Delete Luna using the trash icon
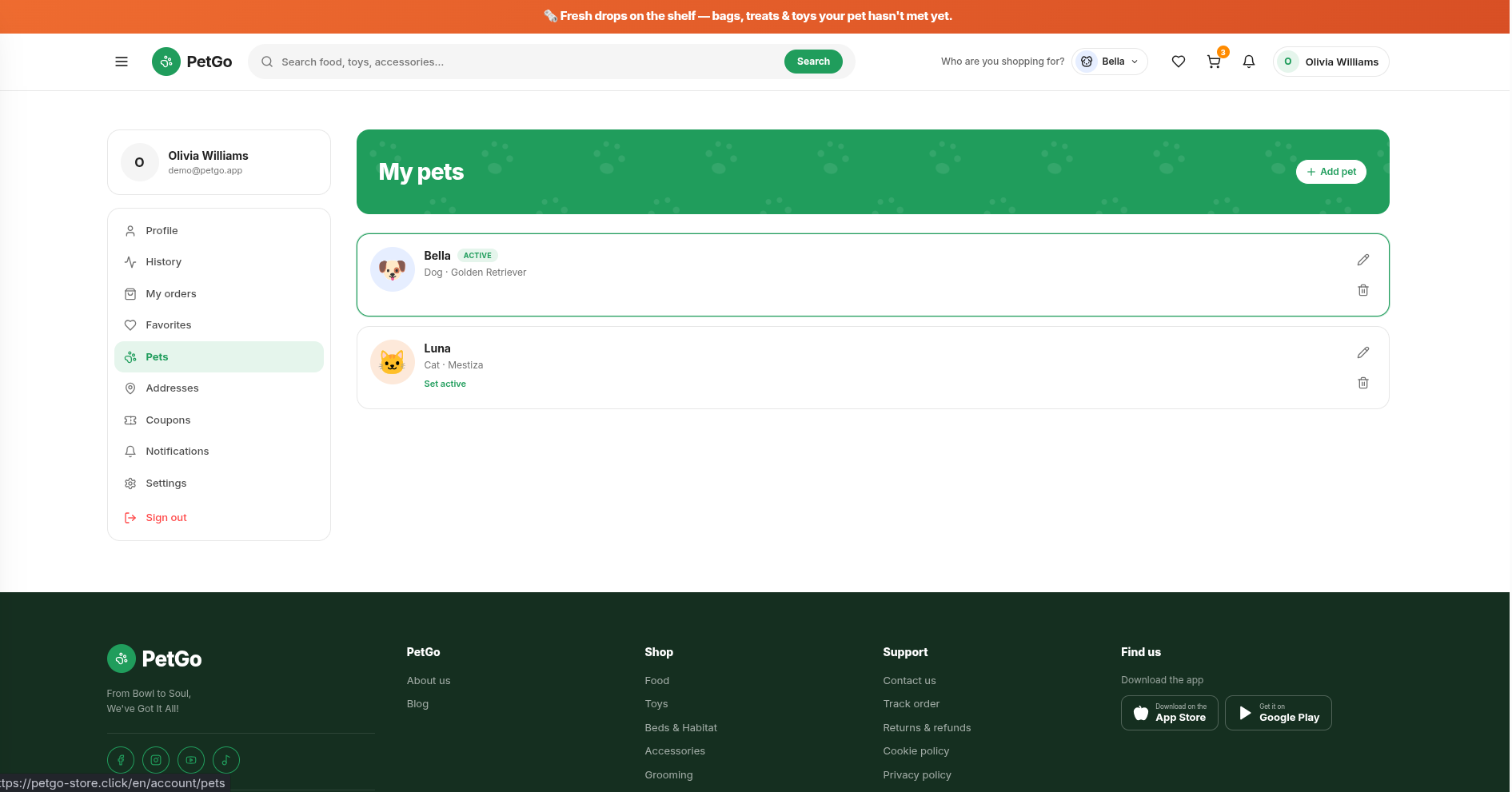The width and height of the screenshot is (1512, 792). (1363, 383)
